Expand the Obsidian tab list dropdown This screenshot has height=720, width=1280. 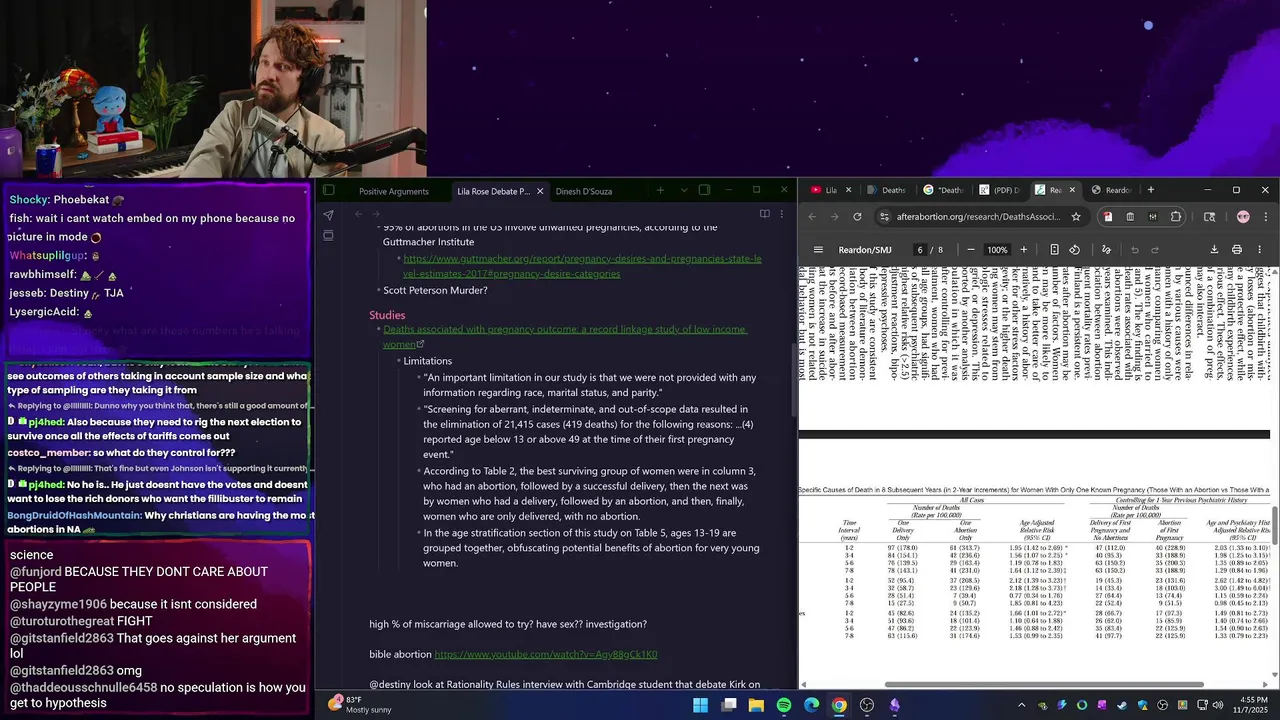(684, 190)
